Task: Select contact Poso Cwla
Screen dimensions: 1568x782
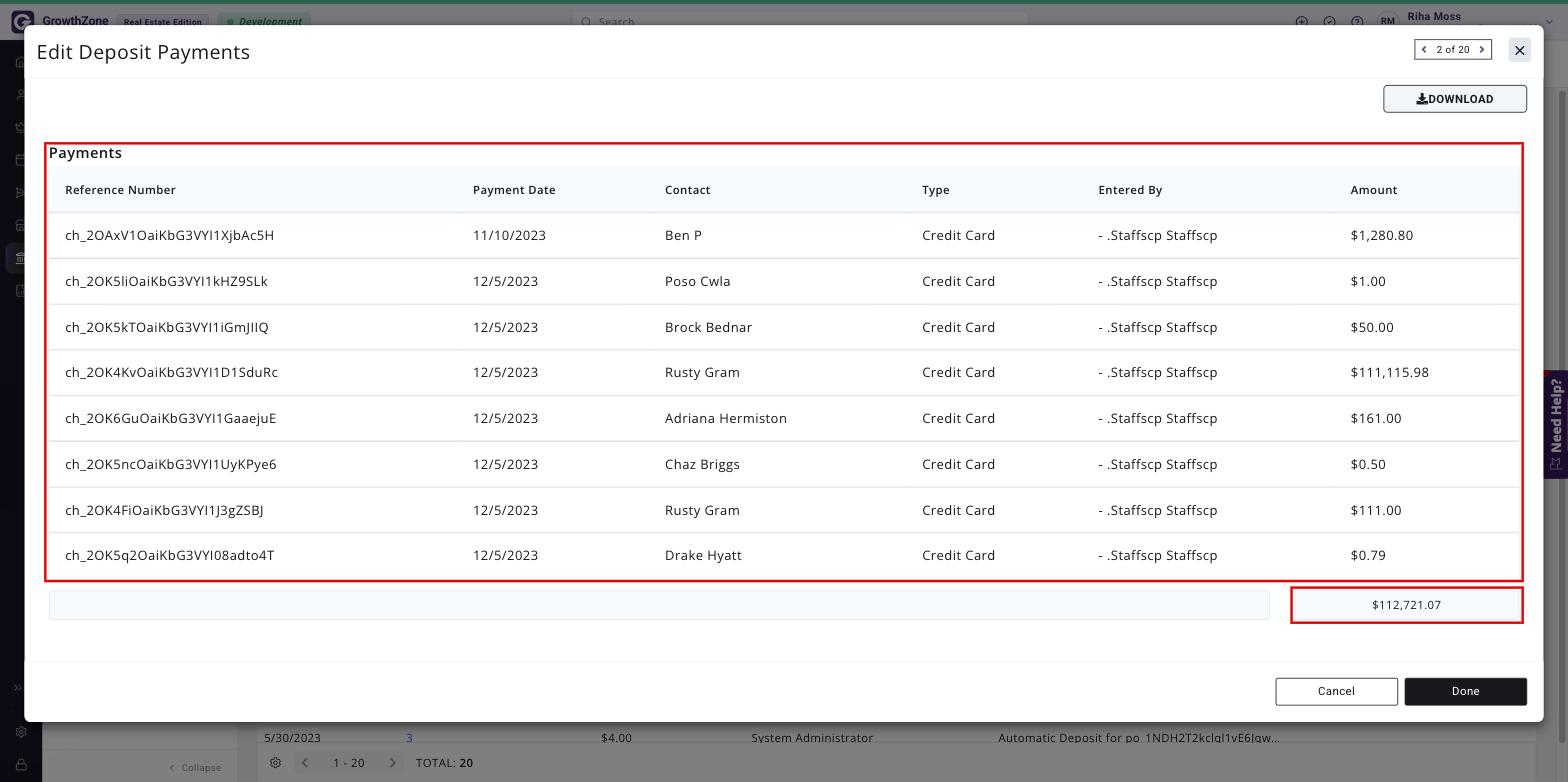Action: coord(698,282)
